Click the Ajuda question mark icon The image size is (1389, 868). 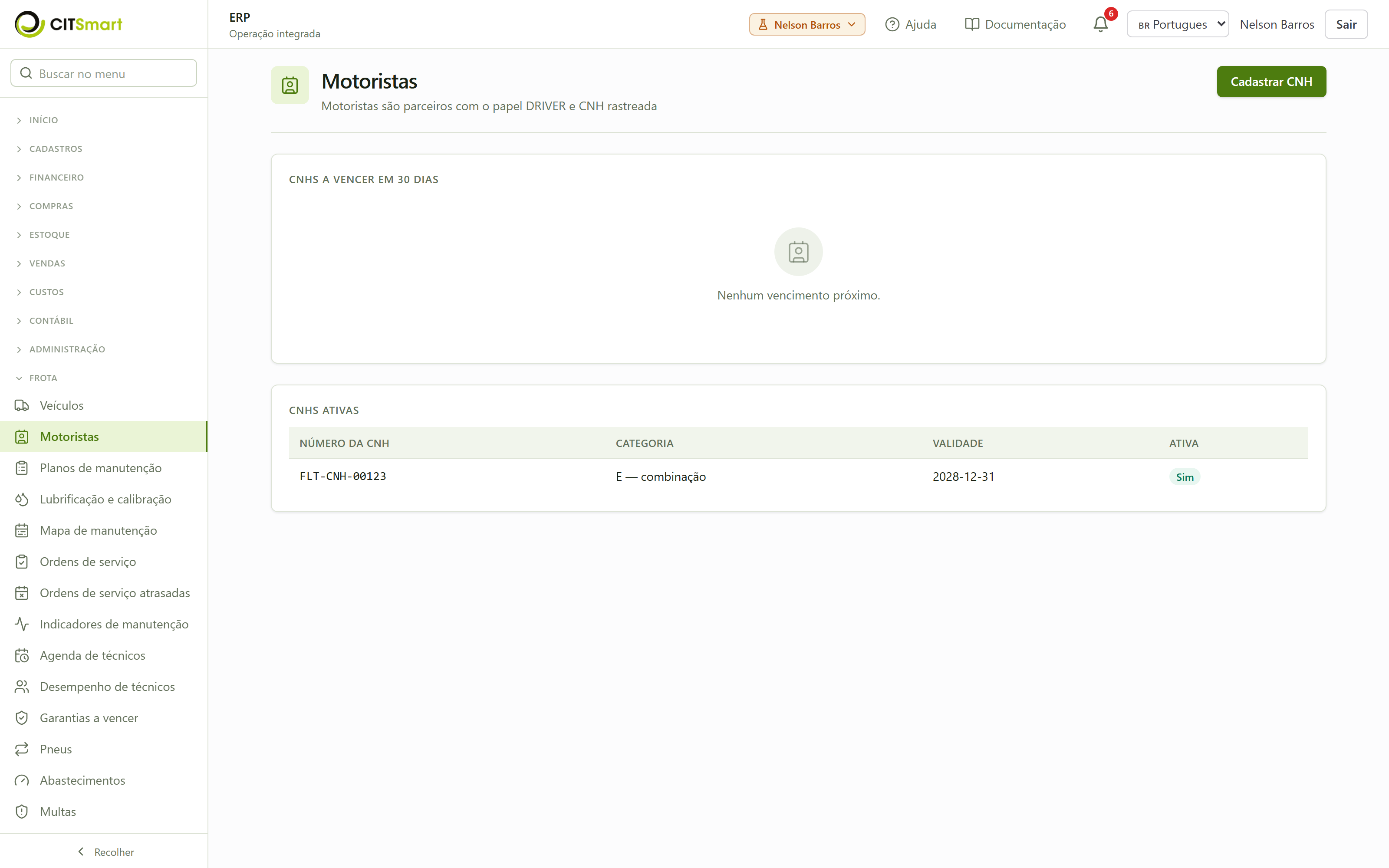(x=892, y=24)
